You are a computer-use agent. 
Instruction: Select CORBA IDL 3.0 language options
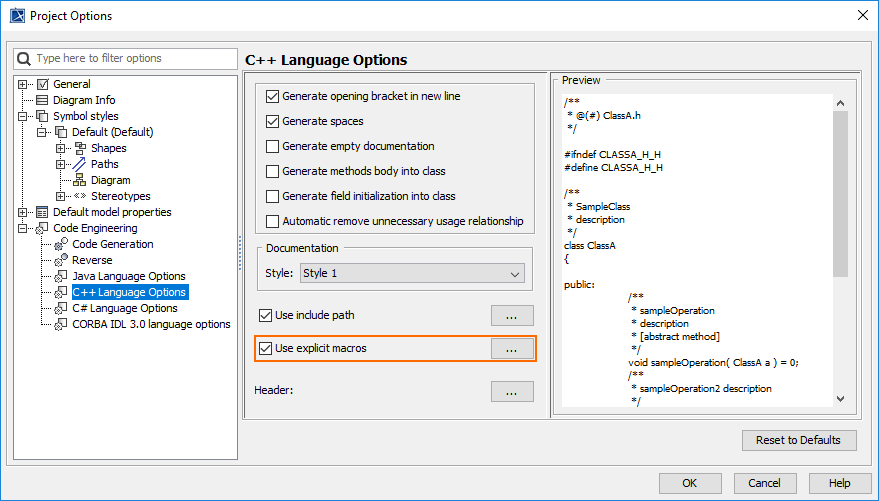tap(151, 324)
